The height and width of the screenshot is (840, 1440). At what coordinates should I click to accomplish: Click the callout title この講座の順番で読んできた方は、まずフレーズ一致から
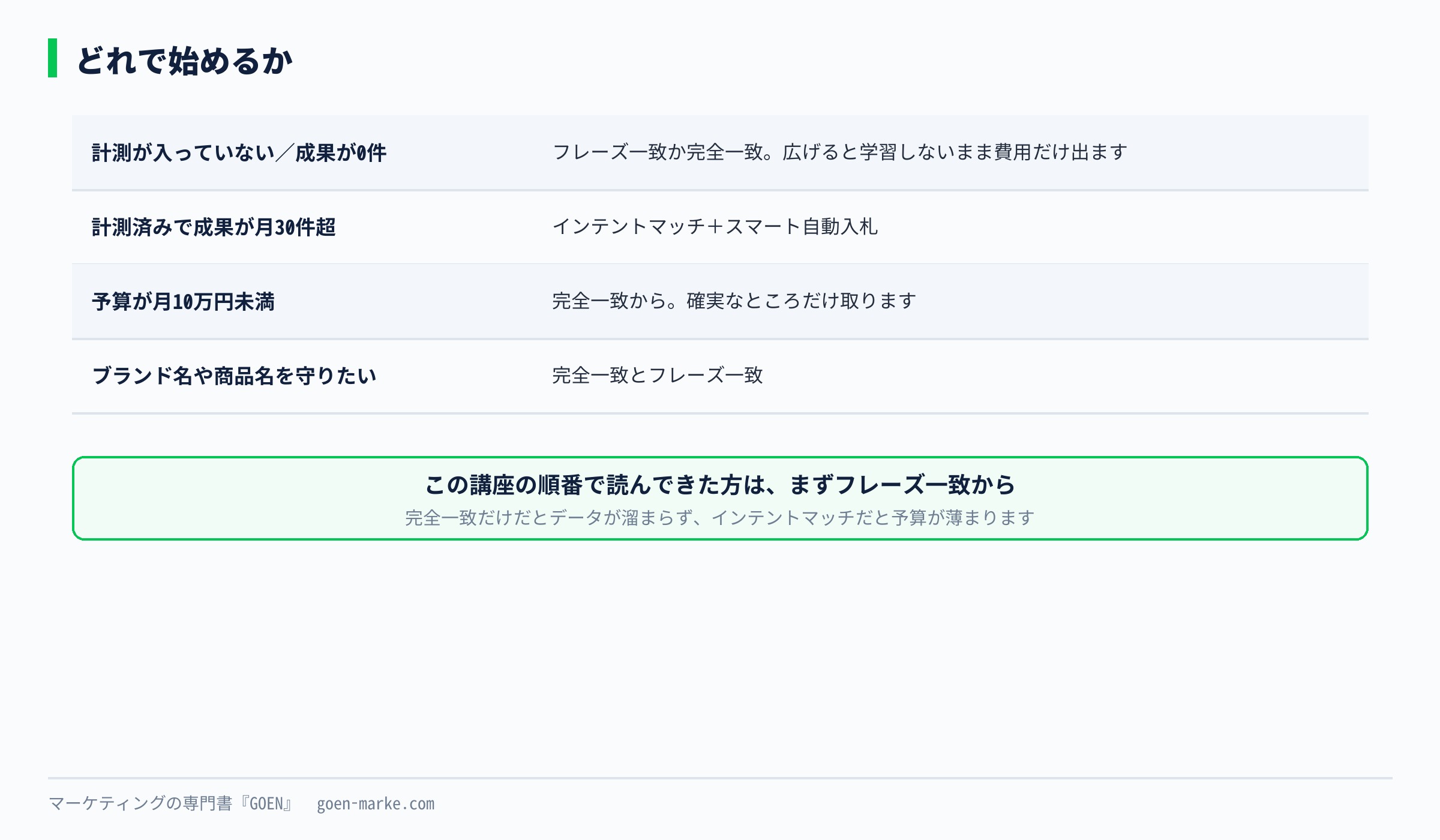720,485
